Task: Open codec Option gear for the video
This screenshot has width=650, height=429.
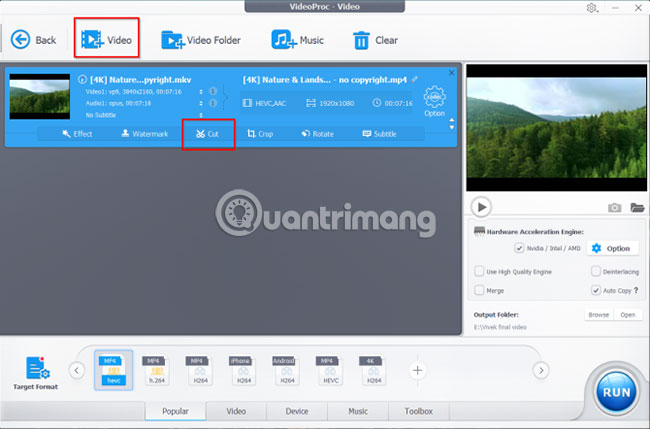Action: click(x=434, y=101)
